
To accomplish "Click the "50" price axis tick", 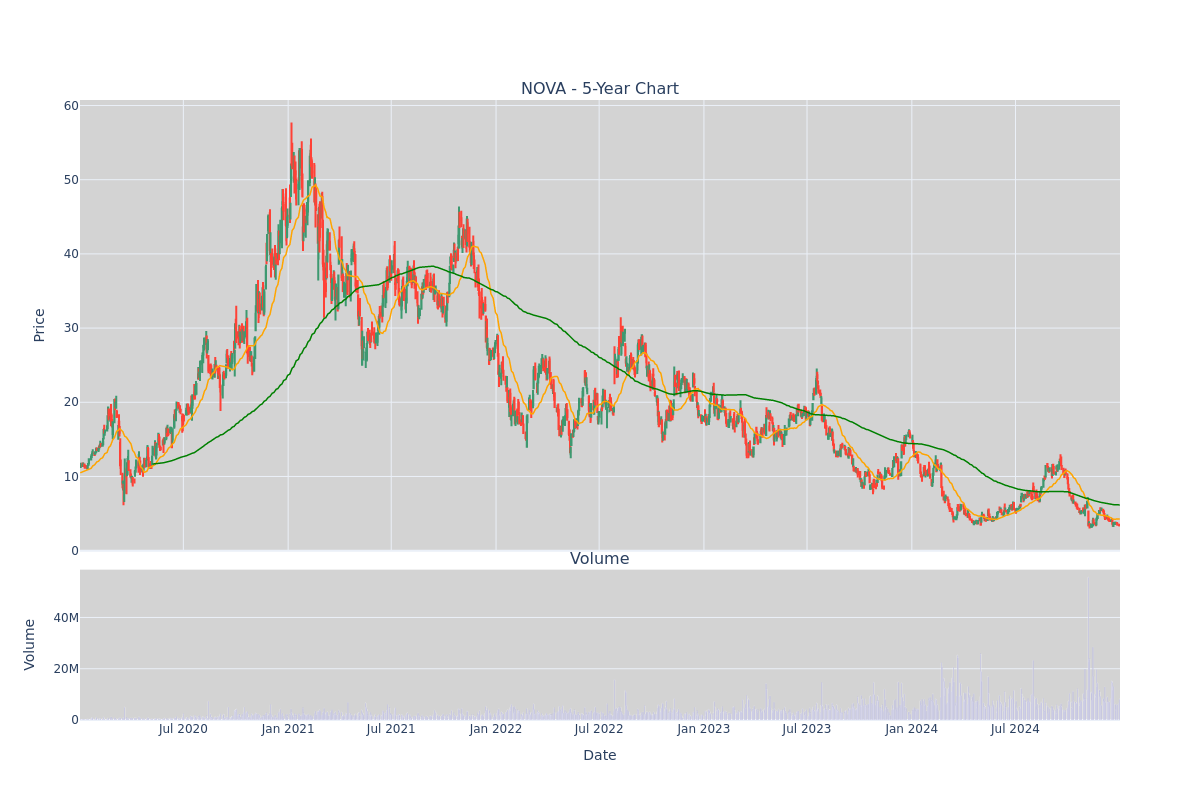I will coord(71,180).
